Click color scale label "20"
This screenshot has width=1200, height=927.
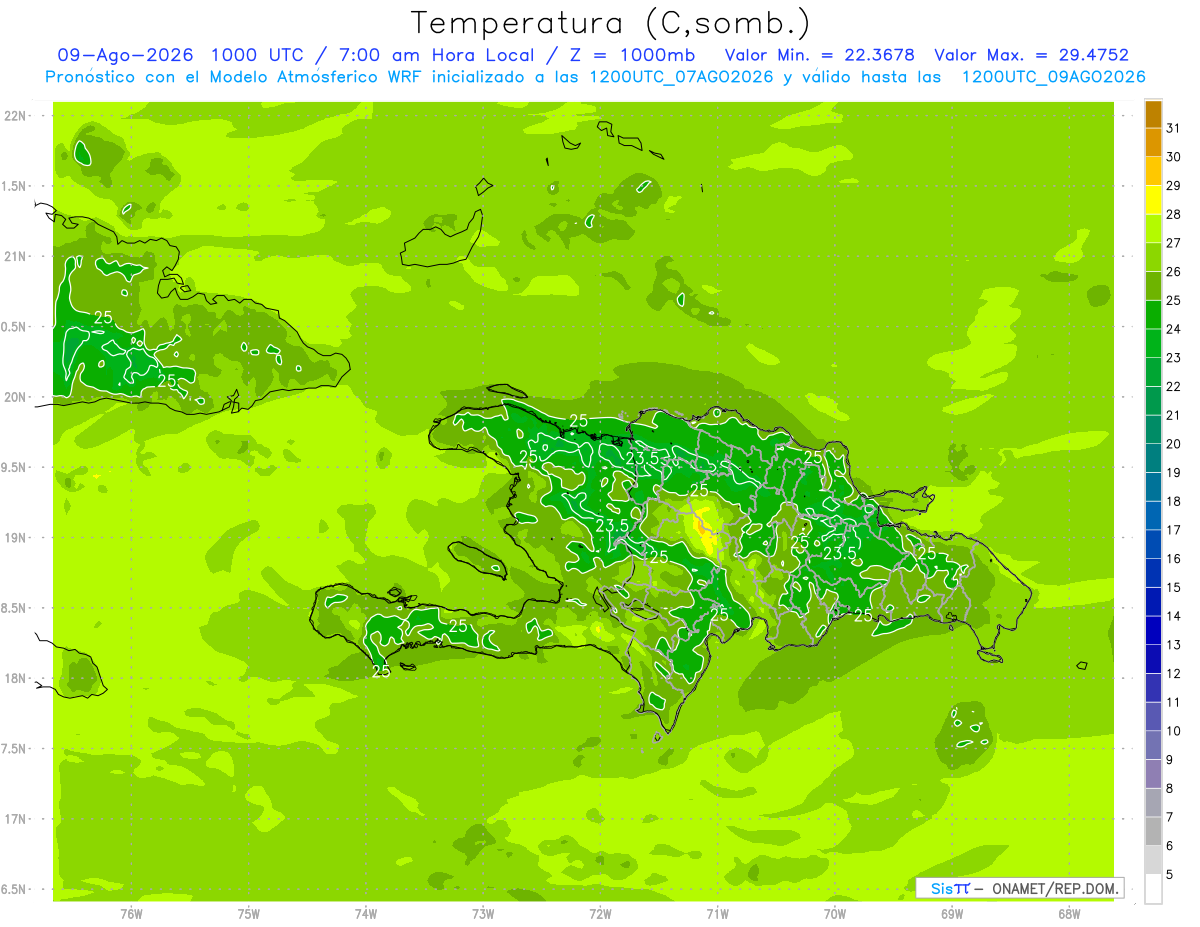coord(1173,444)
